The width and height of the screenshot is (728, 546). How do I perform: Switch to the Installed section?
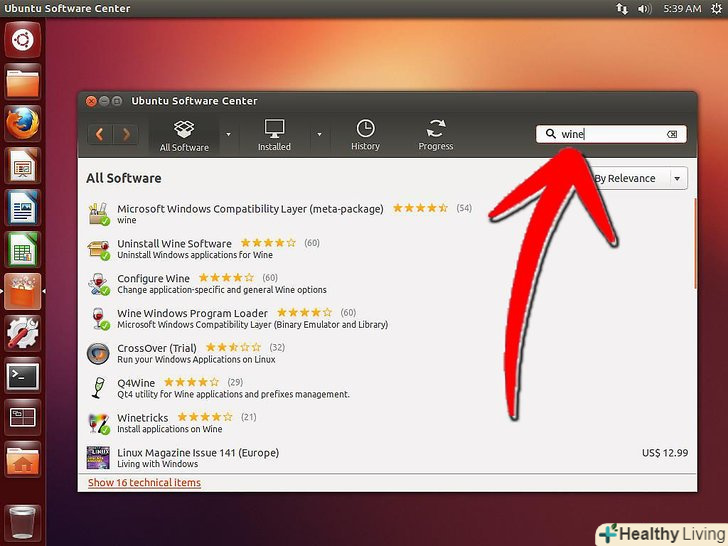pyautogui.click(x=274, y=135)
